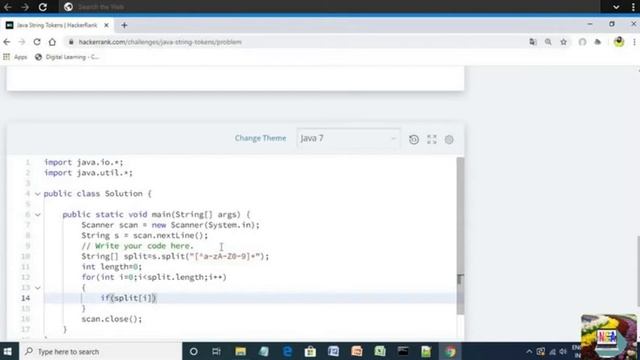Screen dimensions: 640x360
Task: Open PowerPoint from the taskbar
Action: click(x=357, y=351)
